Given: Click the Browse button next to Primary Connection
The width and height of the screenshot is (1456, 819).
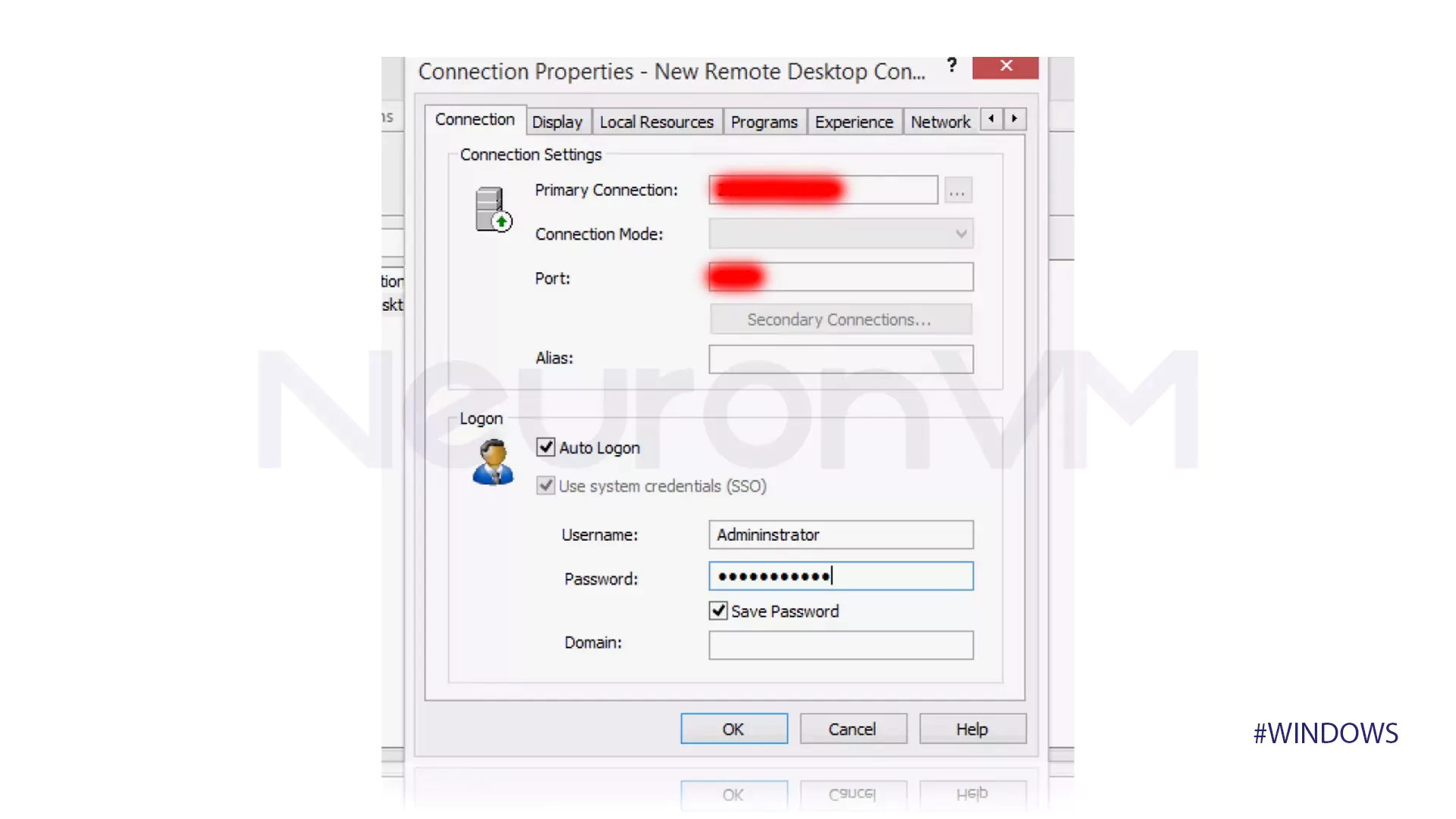Looking at the screenshot, I should (957, 190).
